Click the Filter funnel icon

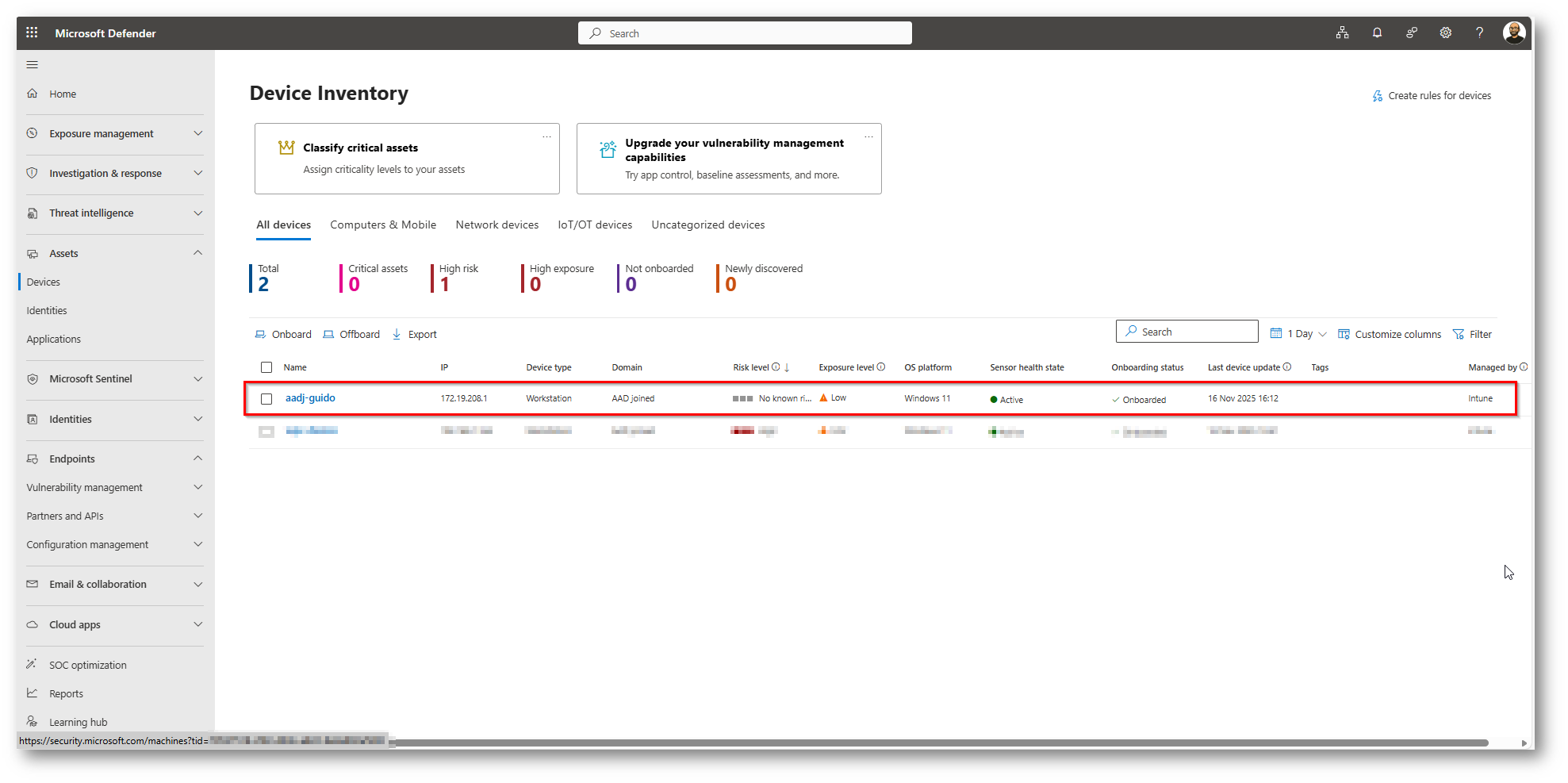coord(1459,334)
